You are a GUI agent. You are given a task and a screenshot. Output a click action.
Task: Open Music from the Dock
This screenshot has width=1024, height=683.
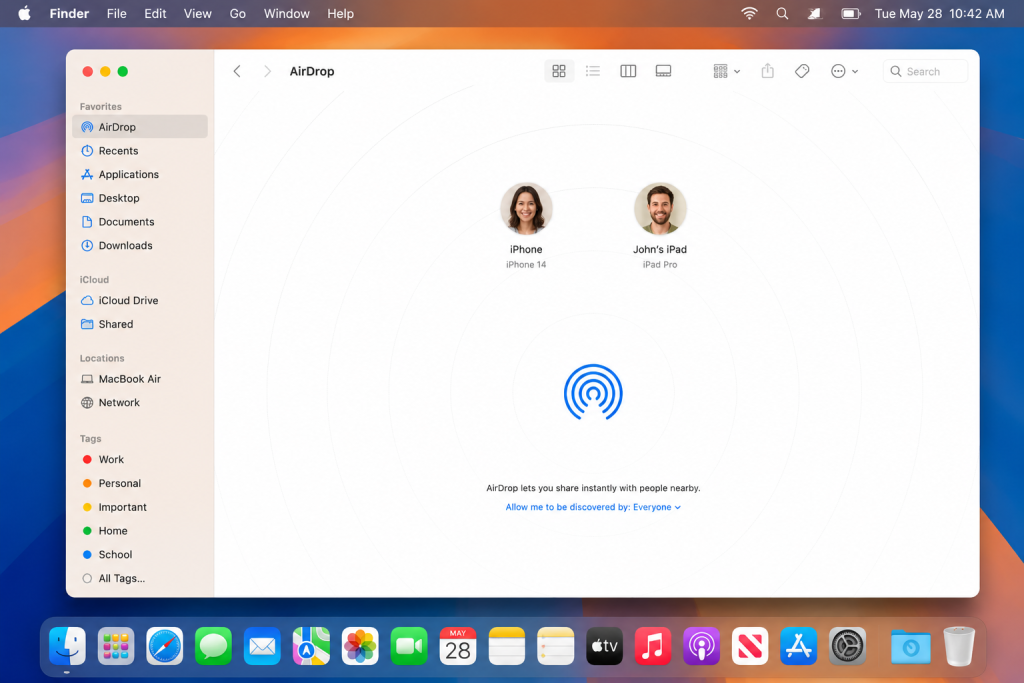[x=653, y=646]
